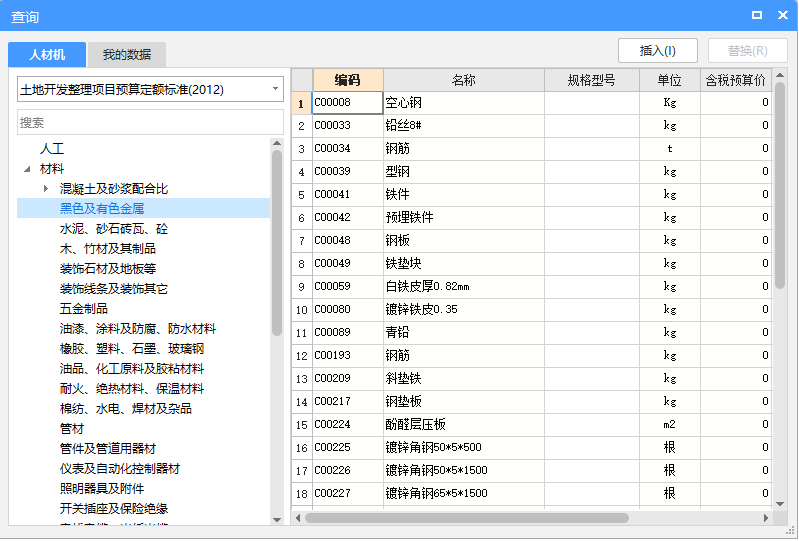Viewport: 799px width, 541px height.
Task: Select 人工 in the category tree
Action: 52,148
